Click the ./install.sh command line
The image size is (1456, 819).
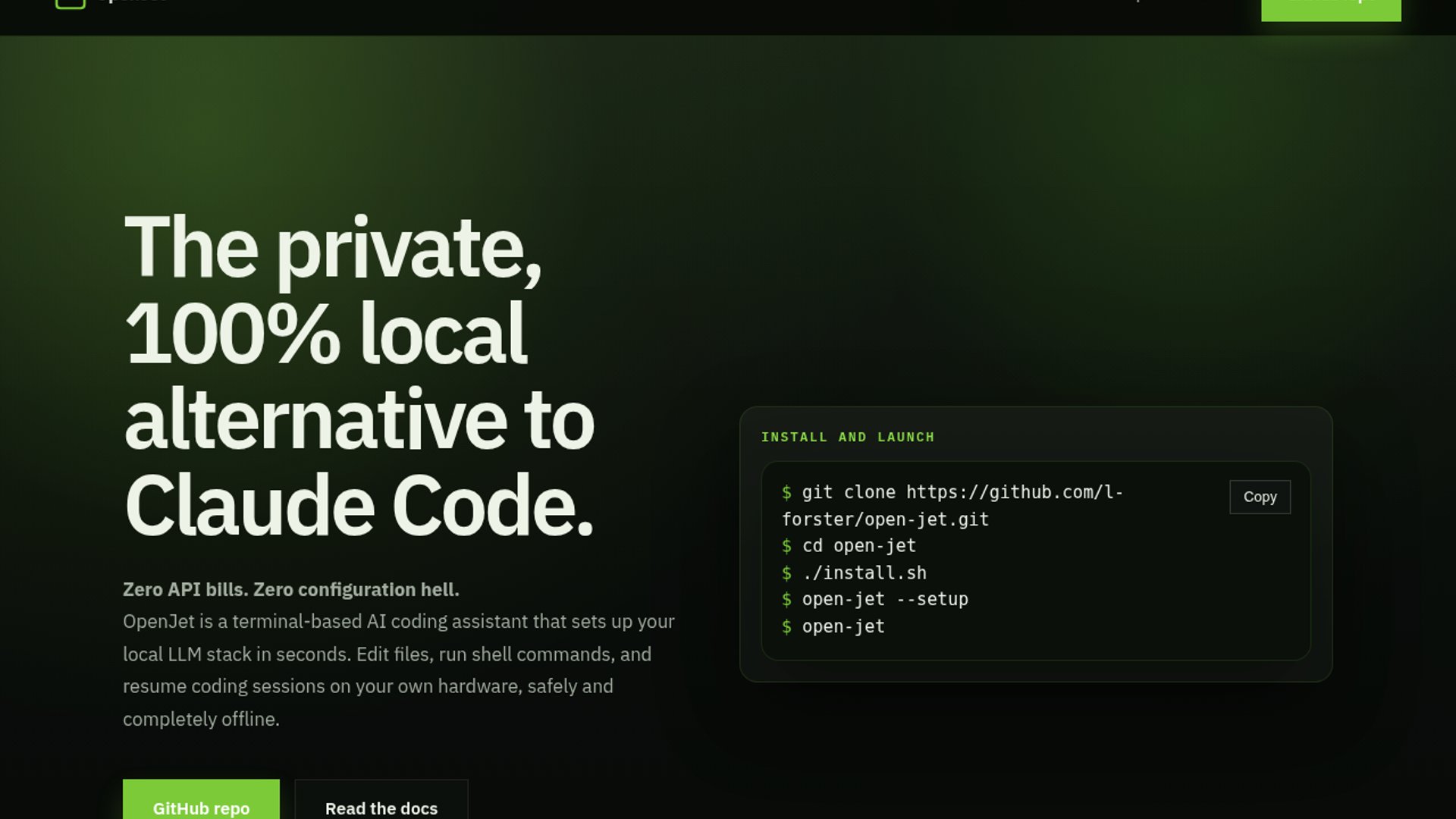click(864, 573)
